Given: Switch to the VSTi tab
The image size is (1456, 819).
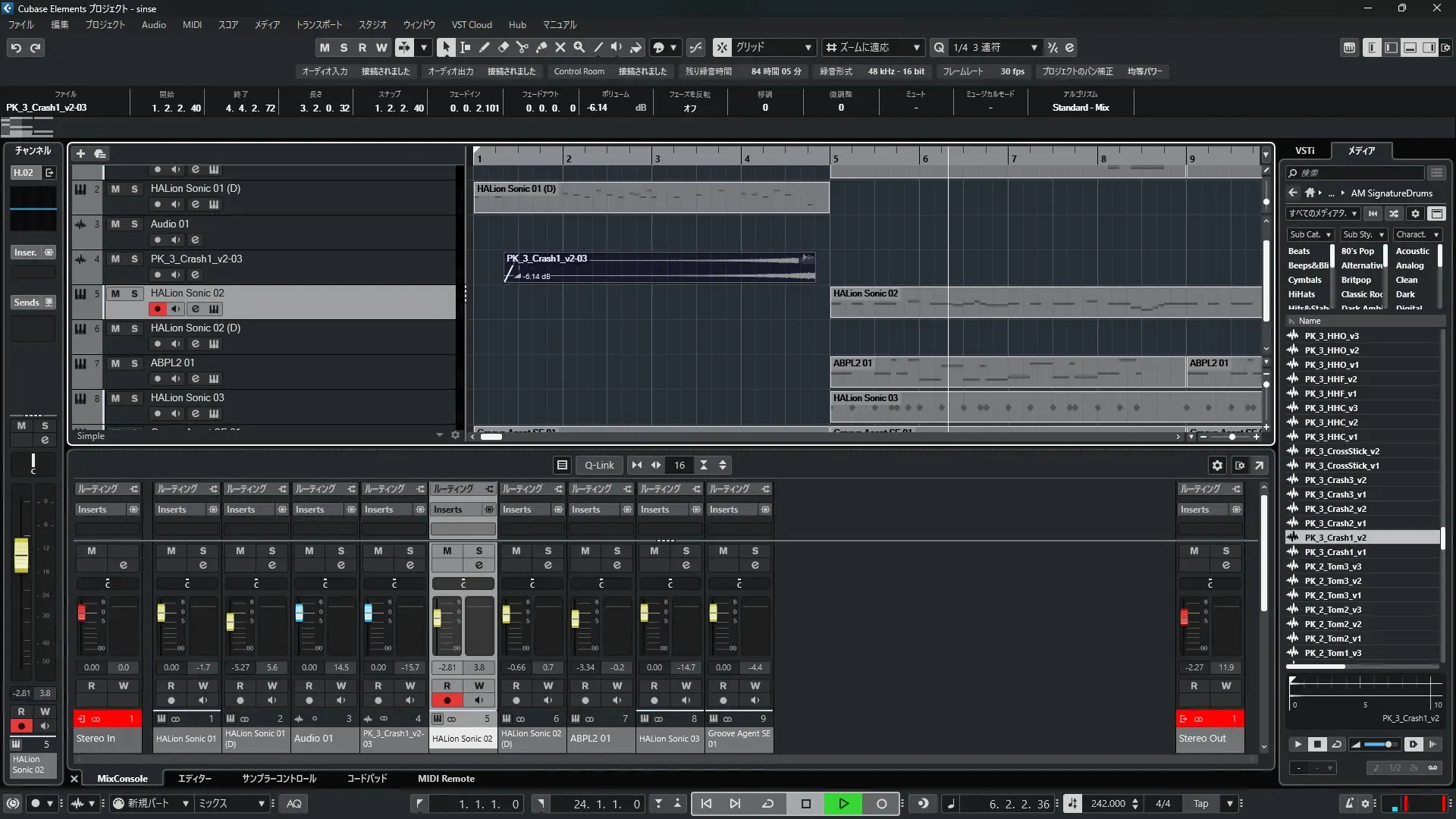Looking at the screenshot, I should pos(1304,150).
